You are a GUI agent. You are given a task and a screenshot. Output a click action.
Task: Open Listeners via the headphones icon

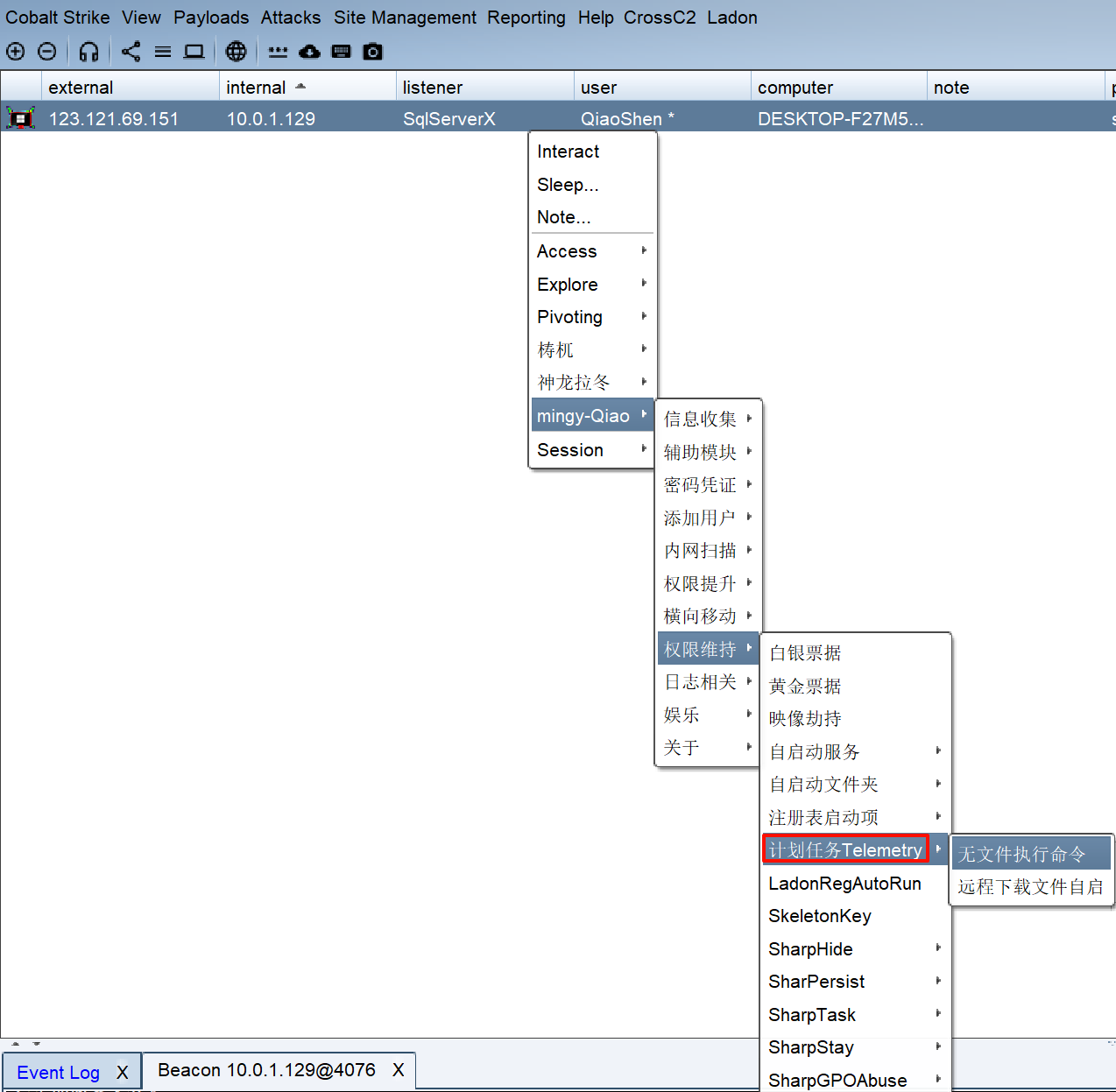click(x=88, y=52)
